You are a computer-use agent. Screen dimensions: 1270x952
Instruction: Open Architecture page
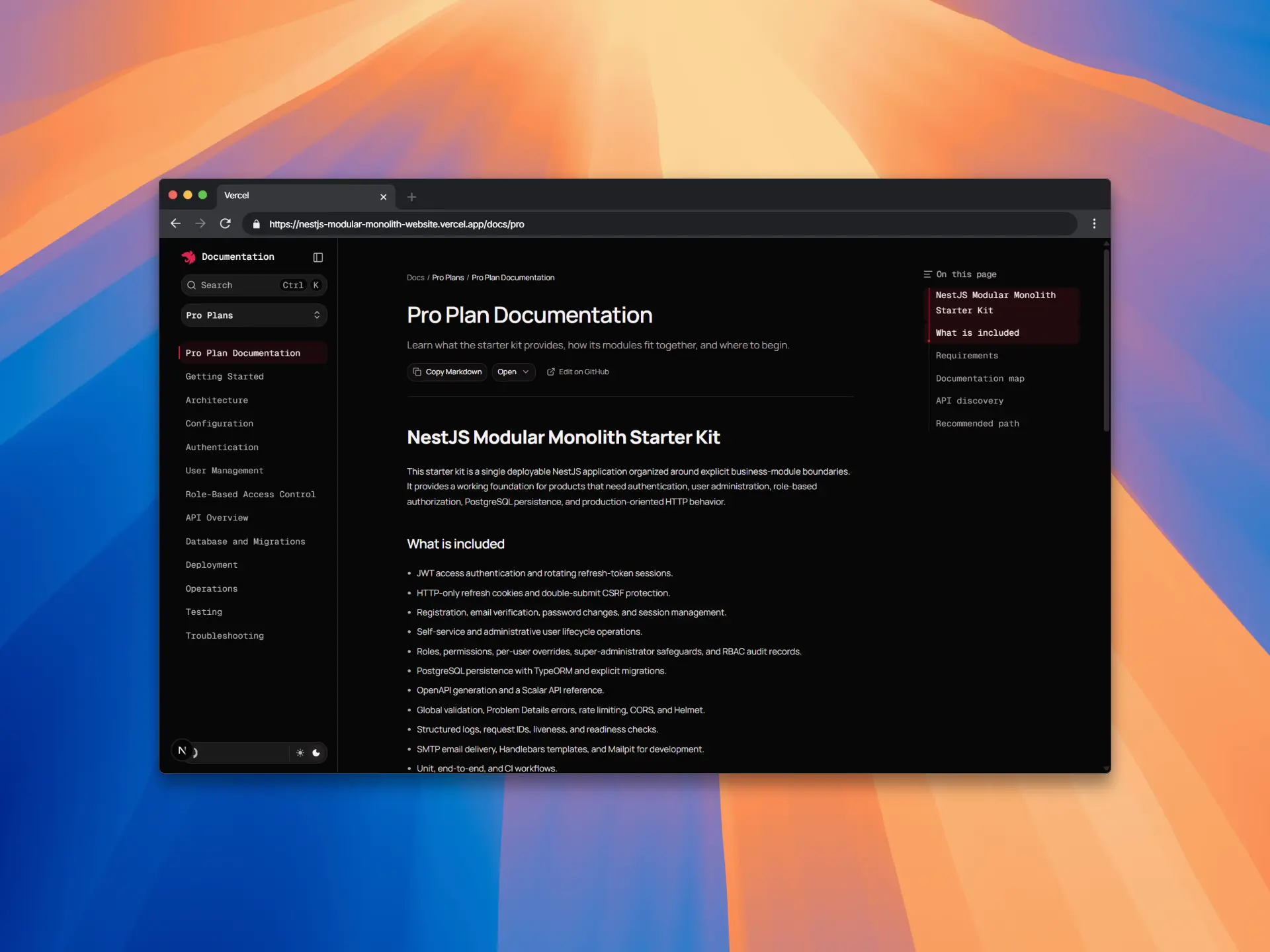point(216,401)
